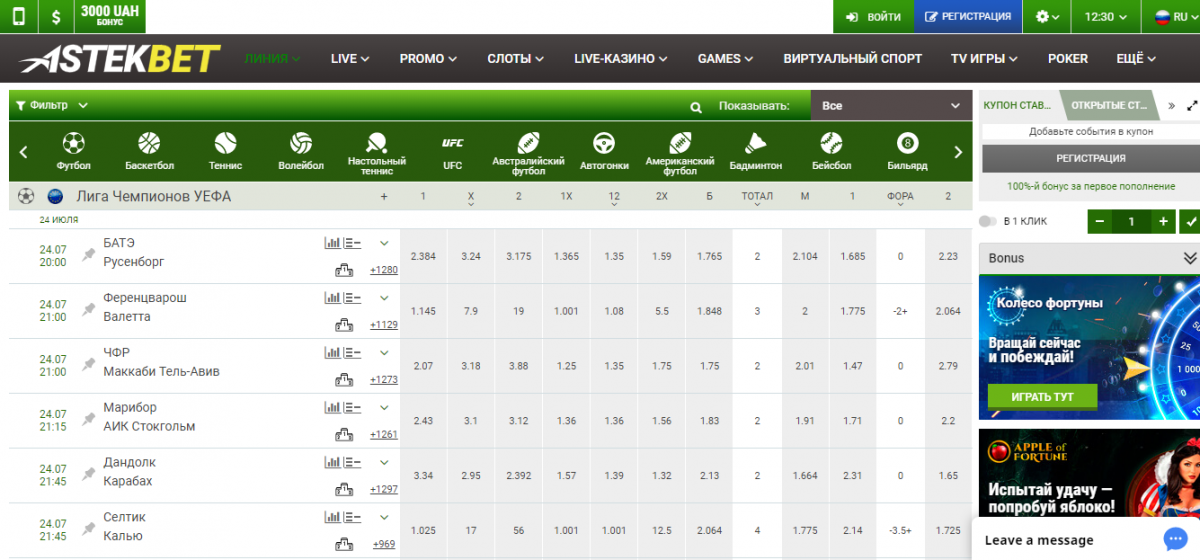This screenshot has height=560, width=1200.
Task: Collapse the Bonus panel
Action: [1190, 258]
